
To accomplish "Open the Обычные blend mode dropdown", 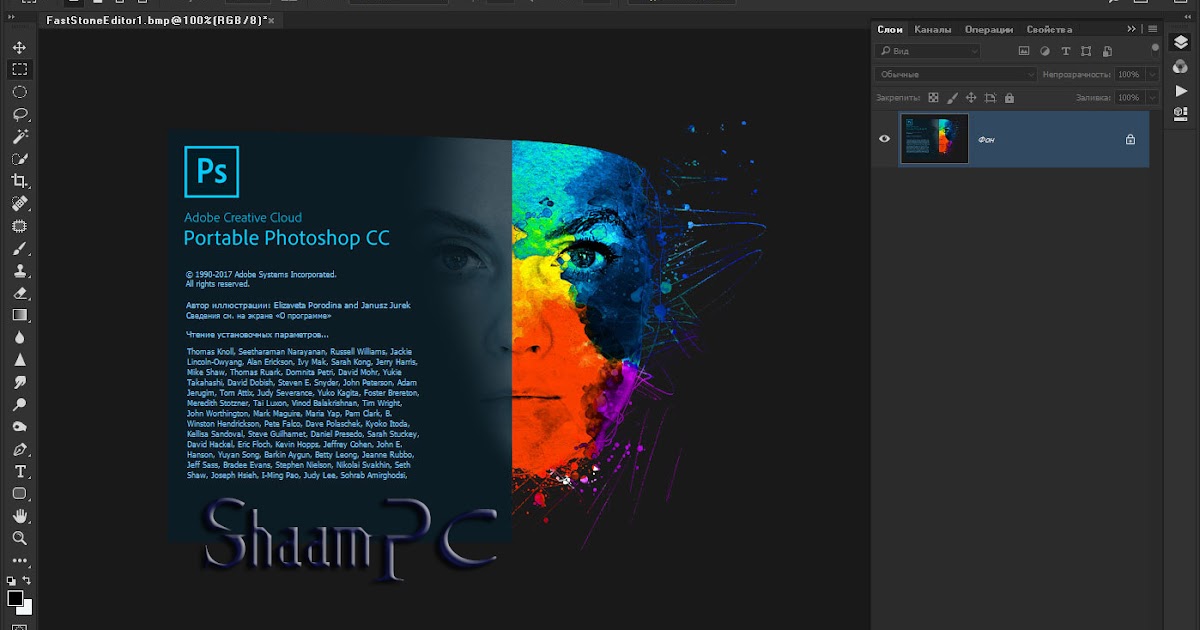I will [x=957, y=74].
